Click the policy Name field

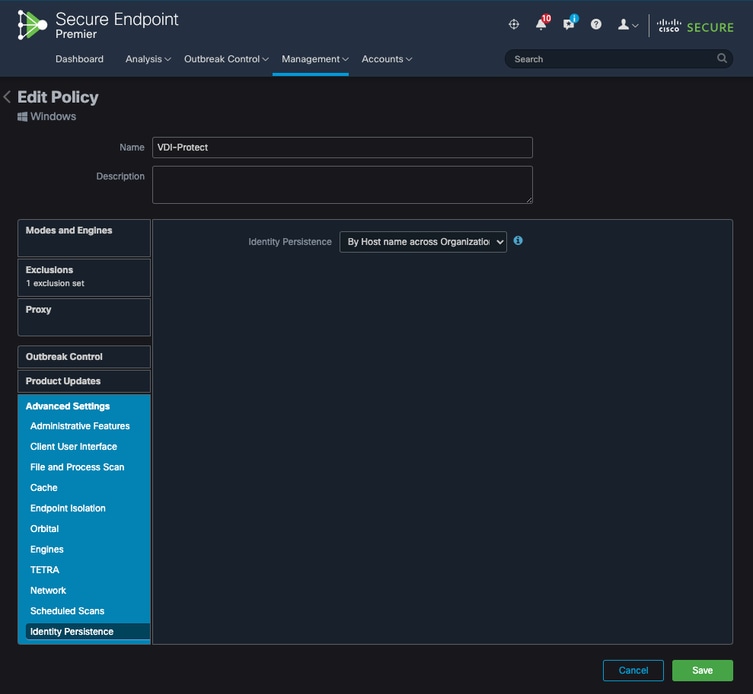tap(342, 147)
